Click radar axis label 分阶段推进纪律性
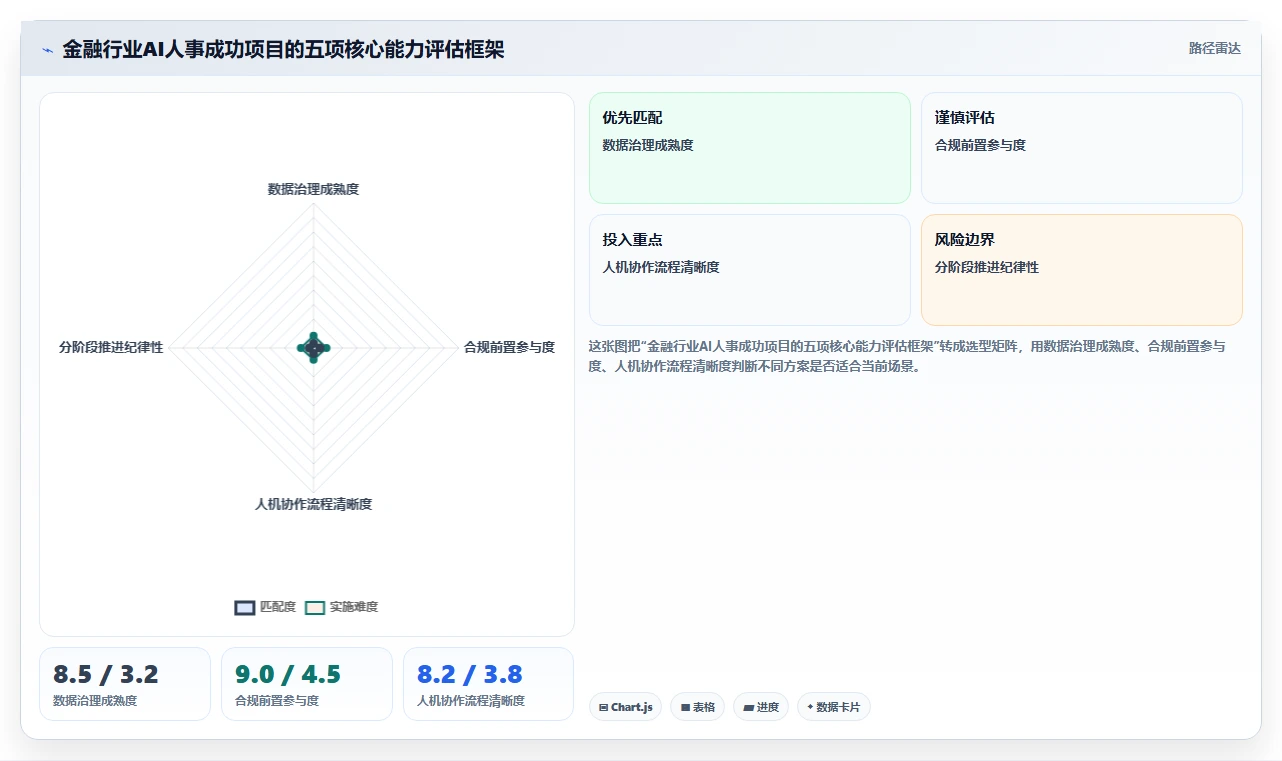1282x761 pixels. click(x=111, y=347)
